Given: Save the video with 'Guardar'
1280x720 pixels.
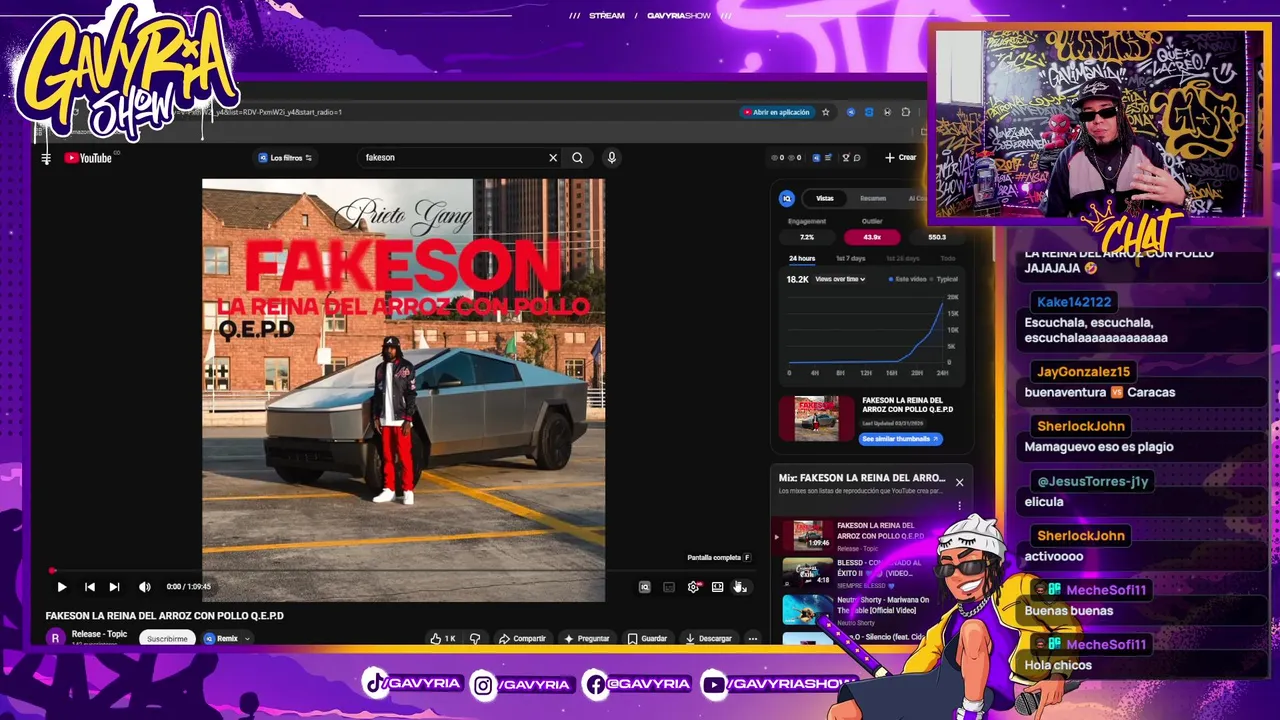Looking at the screenshot, I should (647, 638).
